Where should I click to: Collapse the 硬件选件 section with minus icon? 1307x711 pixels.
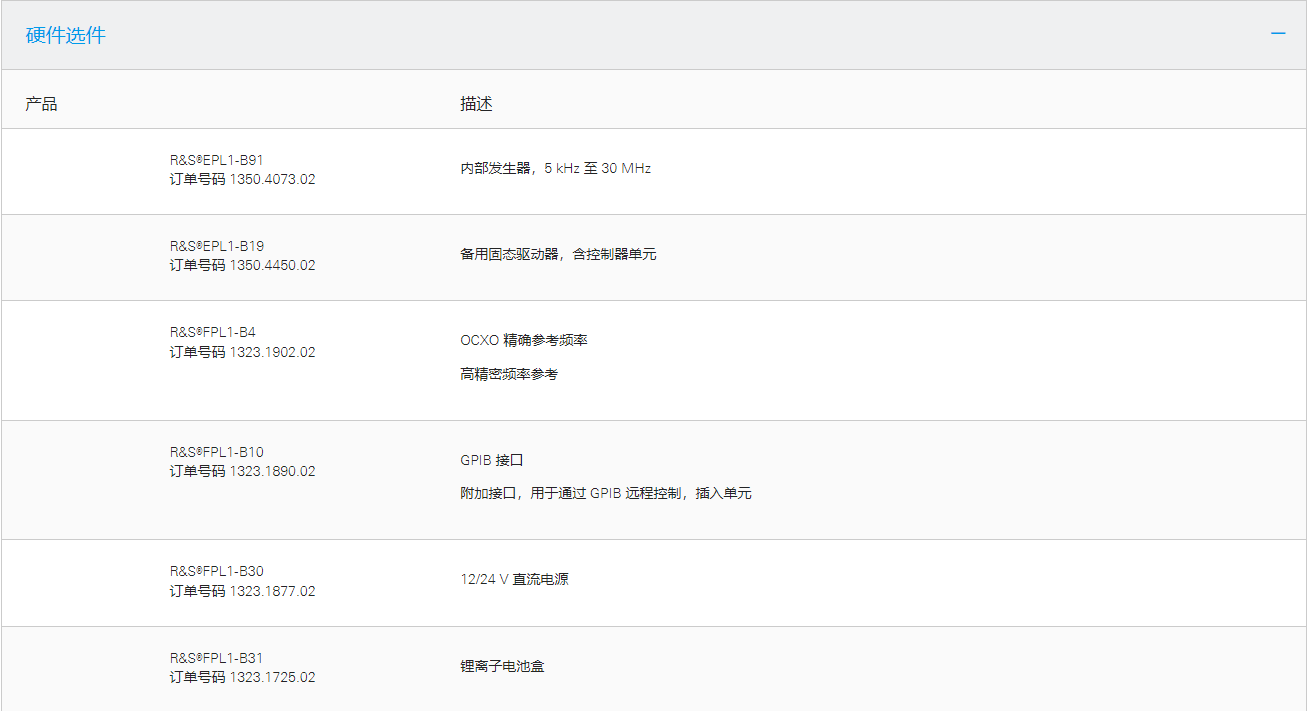click(x=1278, y=34)
